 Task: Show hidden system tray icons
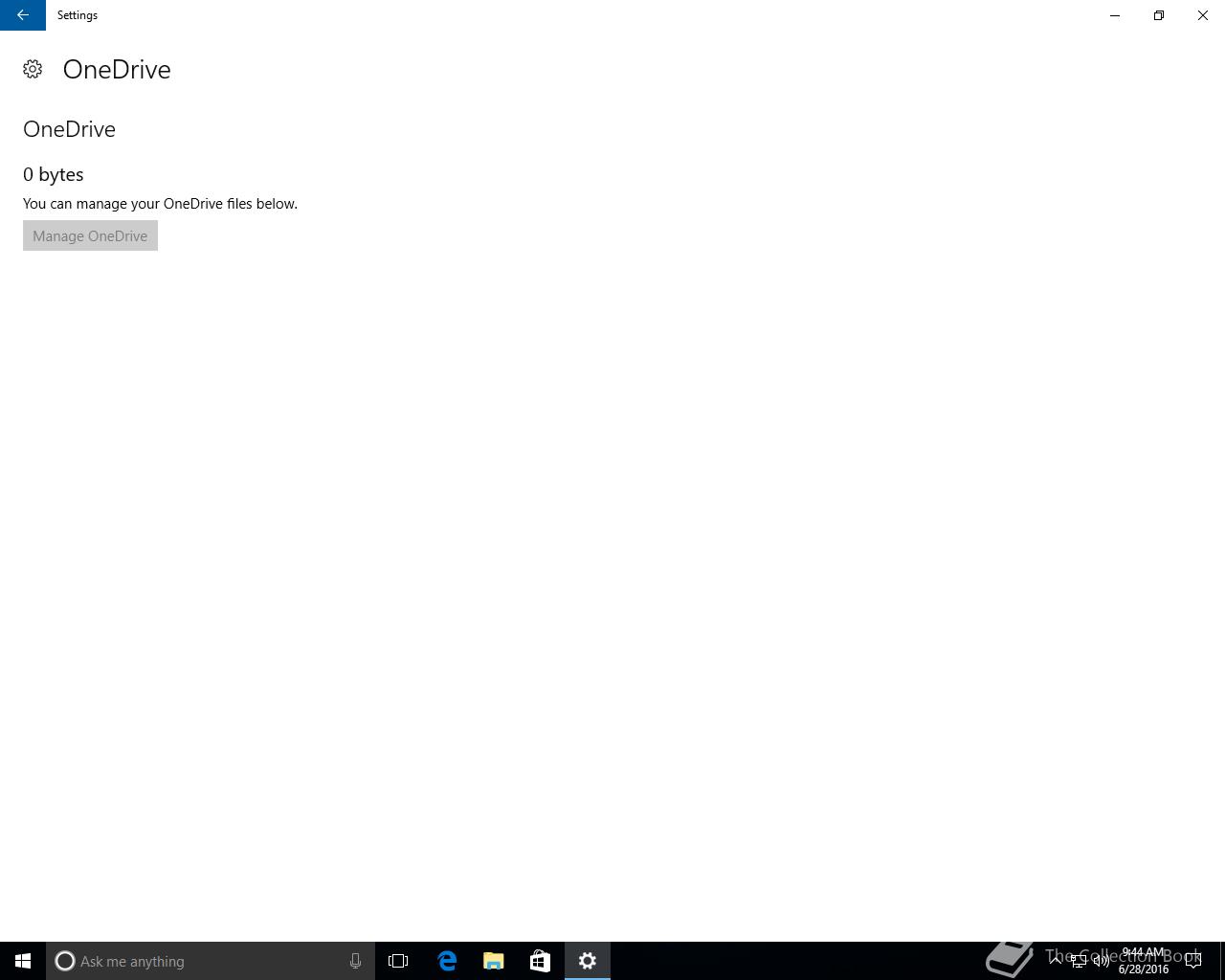click(x=1056, y=961)
